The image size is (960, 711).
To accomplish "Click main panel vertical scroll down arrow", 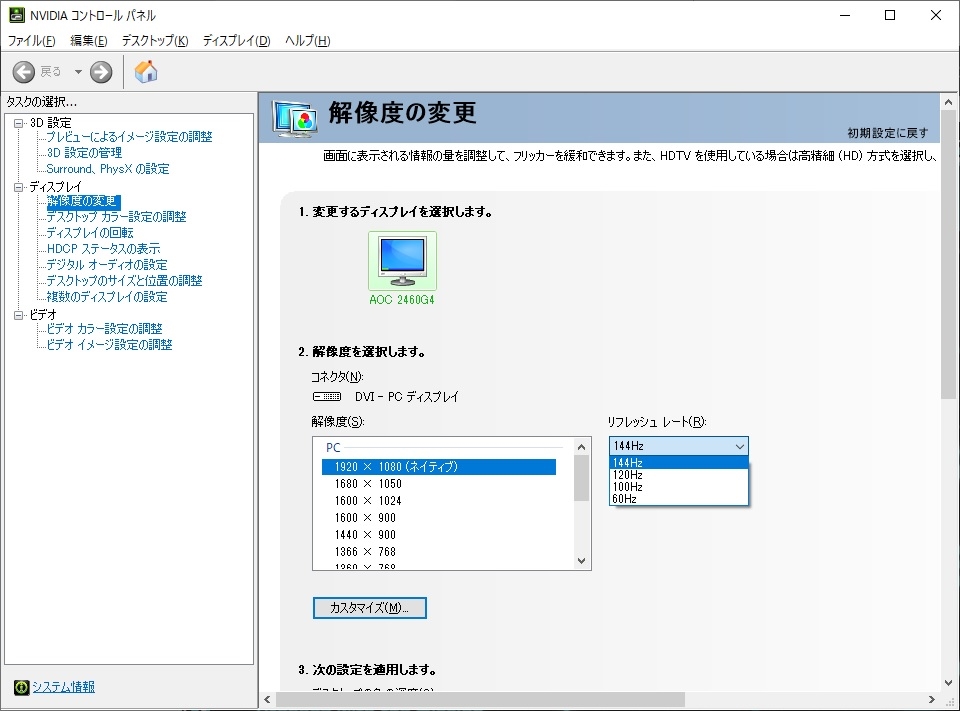I will coord(948,683).
